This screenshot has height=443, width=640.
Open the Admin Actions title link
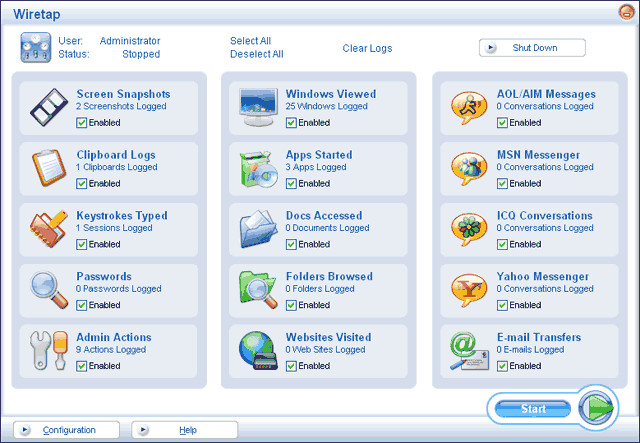point(114,337)
